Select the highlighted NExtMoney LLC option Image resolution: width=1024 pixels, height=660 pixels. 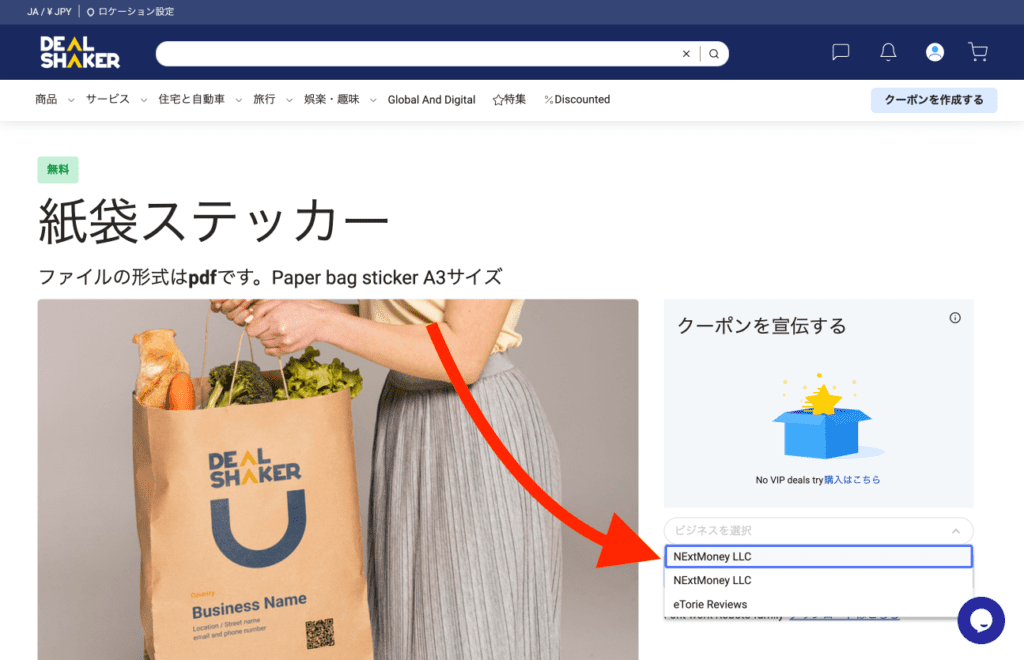818,556
